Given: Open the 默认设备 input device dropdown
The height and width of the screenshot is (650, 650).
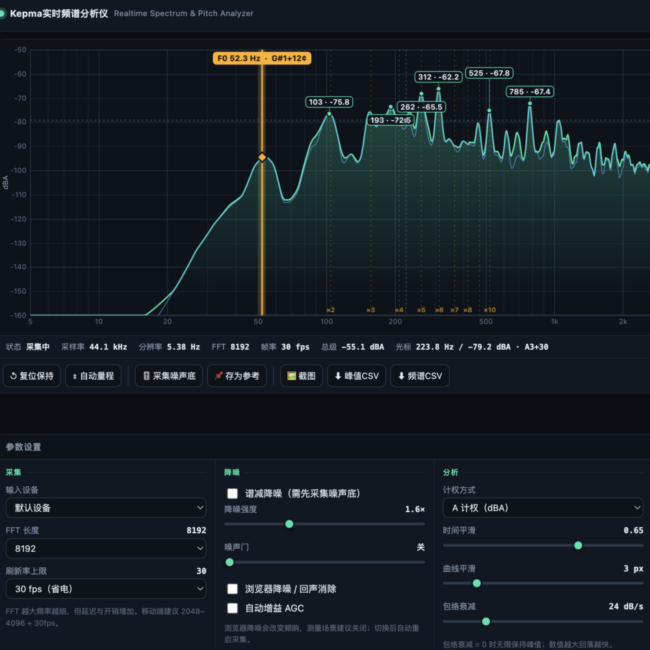Looking at the screenshot, I should point(106,508).
